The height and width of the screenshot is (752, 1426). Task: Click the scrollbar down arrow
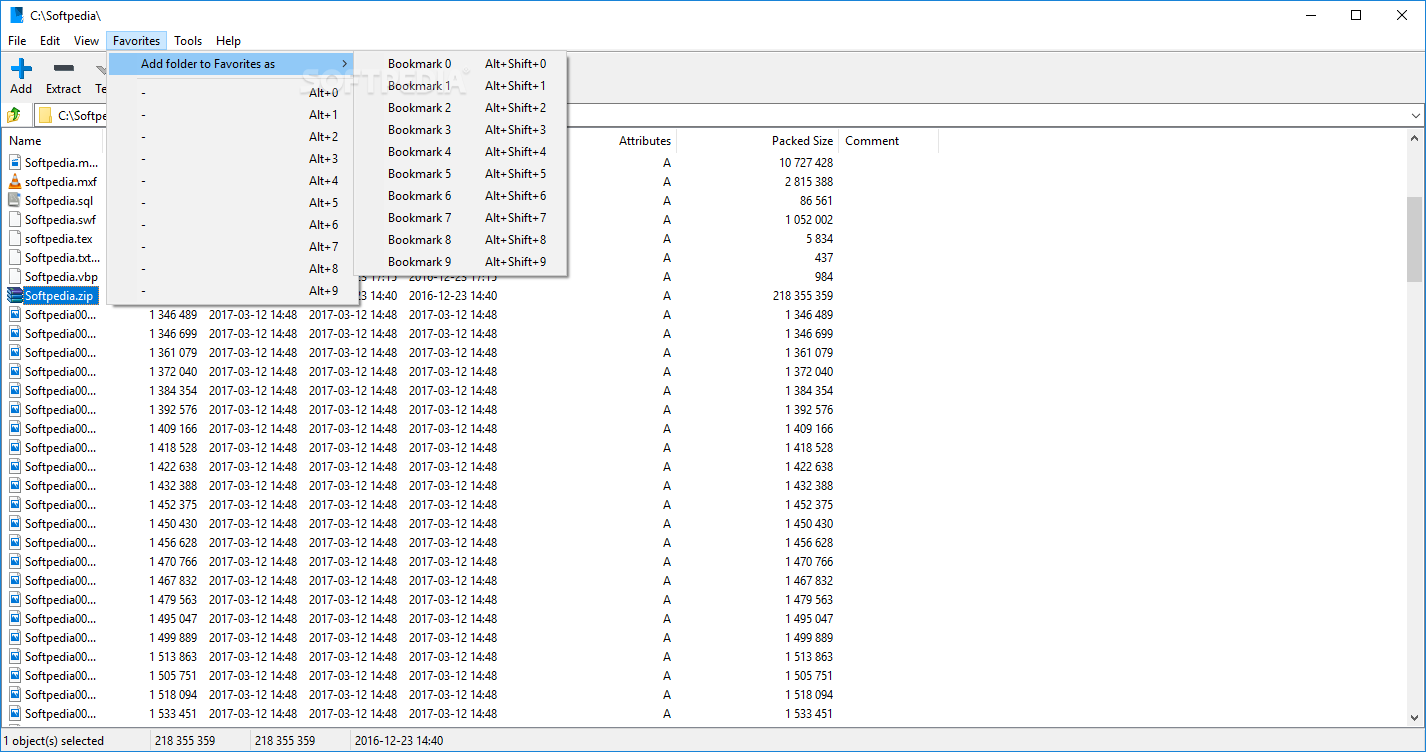point(1414,717)
